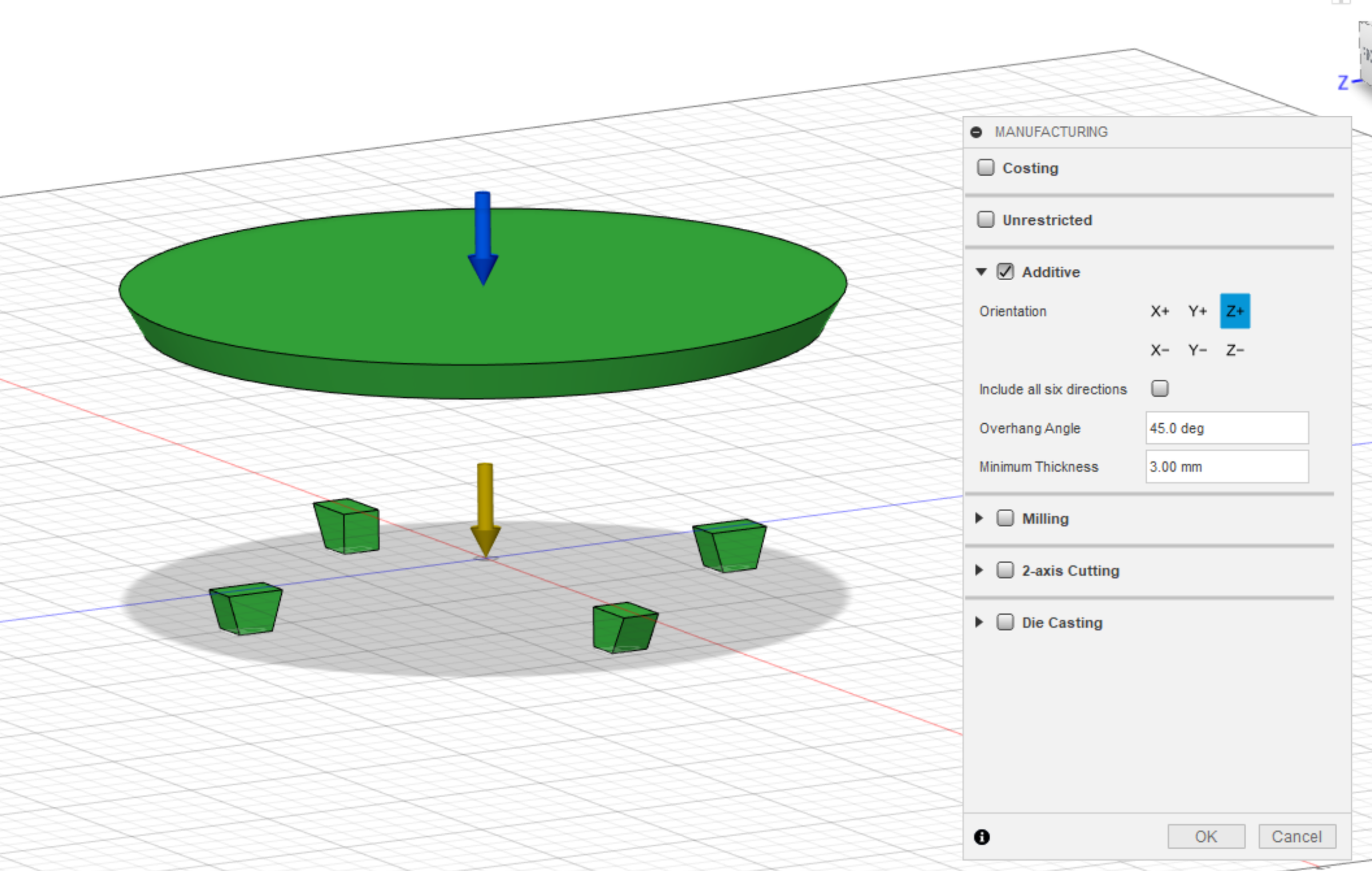Uncheck the Additive checkbox
Image resolution: width=1372 pixels, height=871 pixels.
point(1005,272)
